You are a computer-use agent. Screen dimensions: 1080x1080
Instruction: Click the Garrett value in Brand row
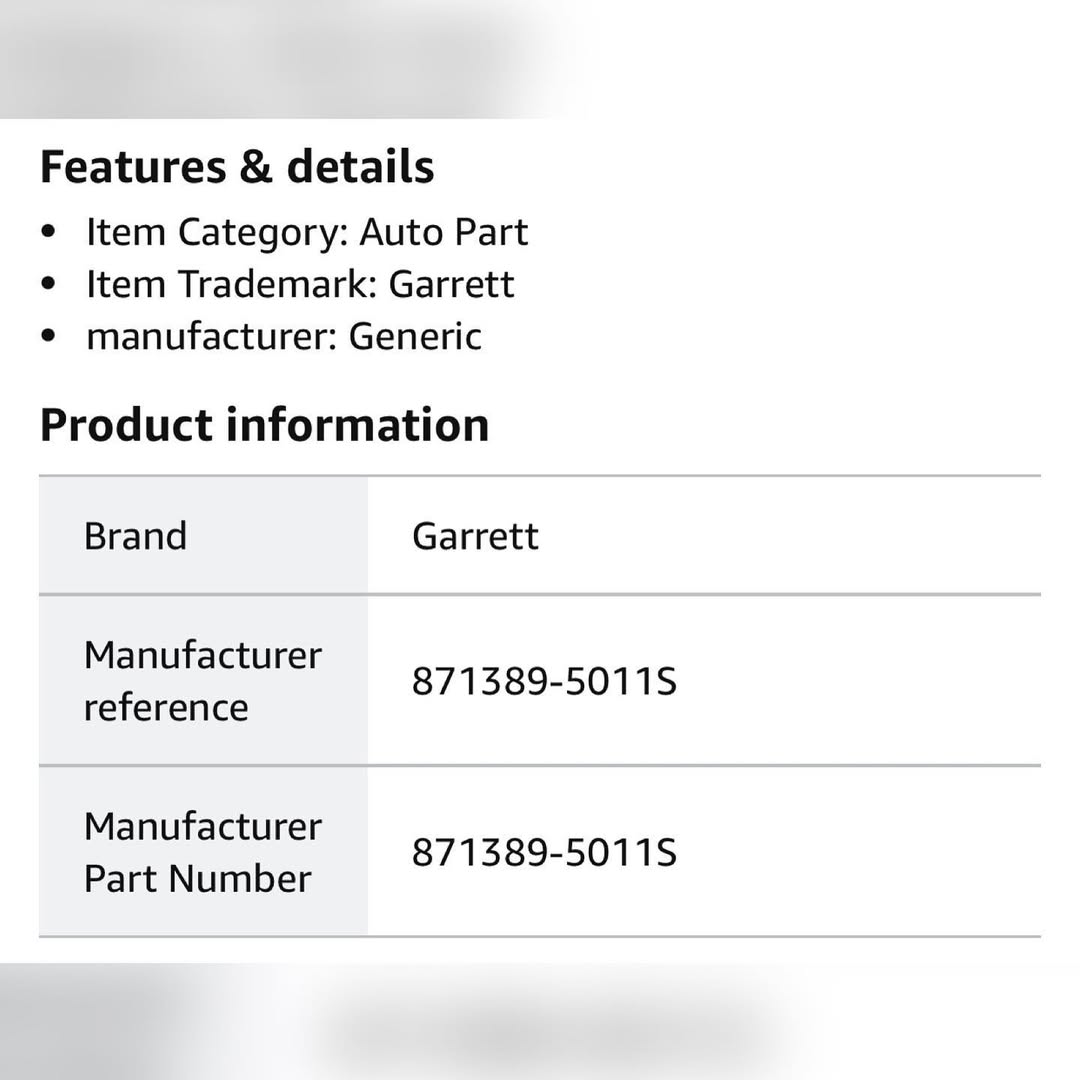click(x=475, y=537)
